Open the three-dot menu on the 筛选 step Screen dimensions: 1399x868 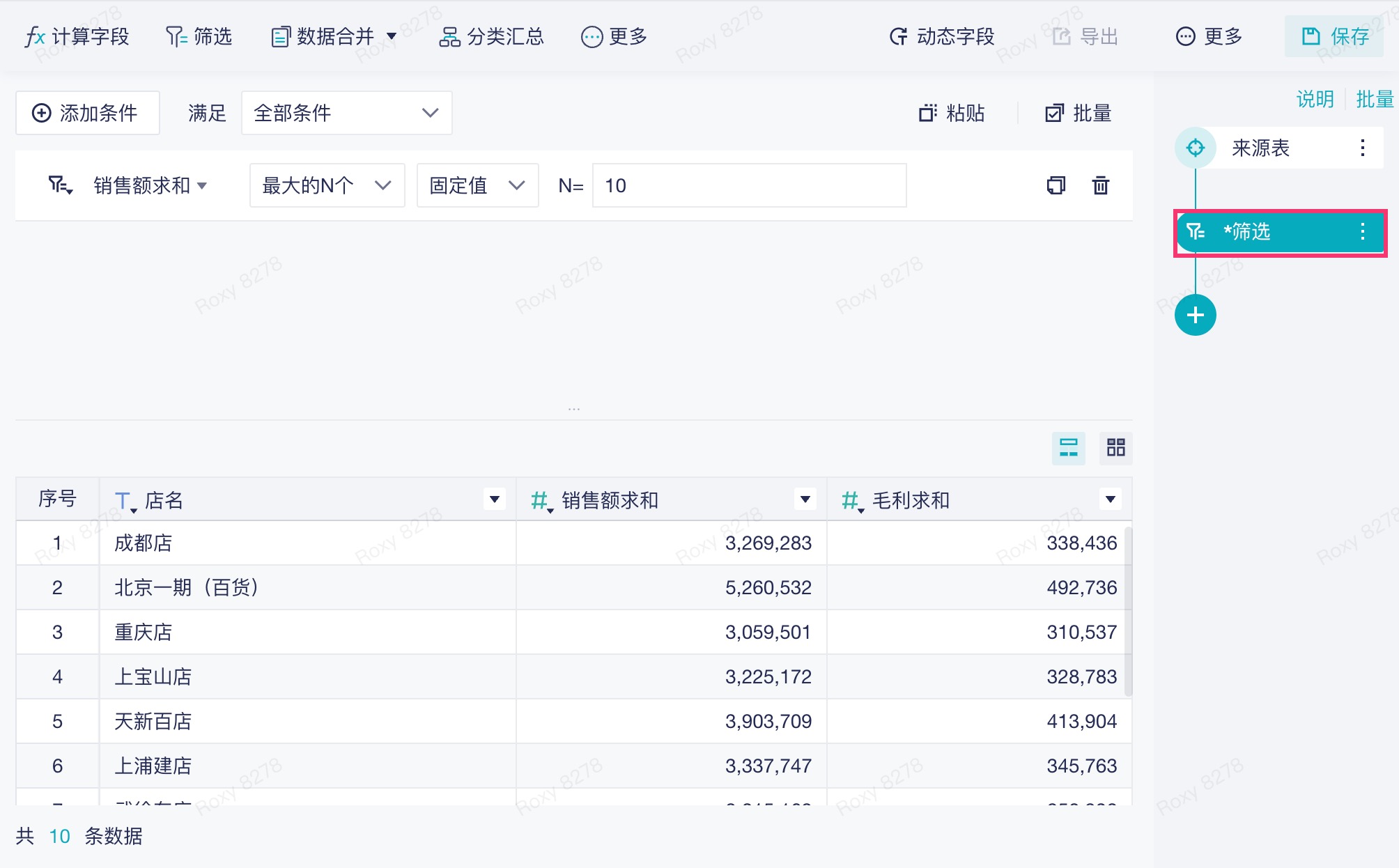pyautogui.click(x=1362, y=231)
